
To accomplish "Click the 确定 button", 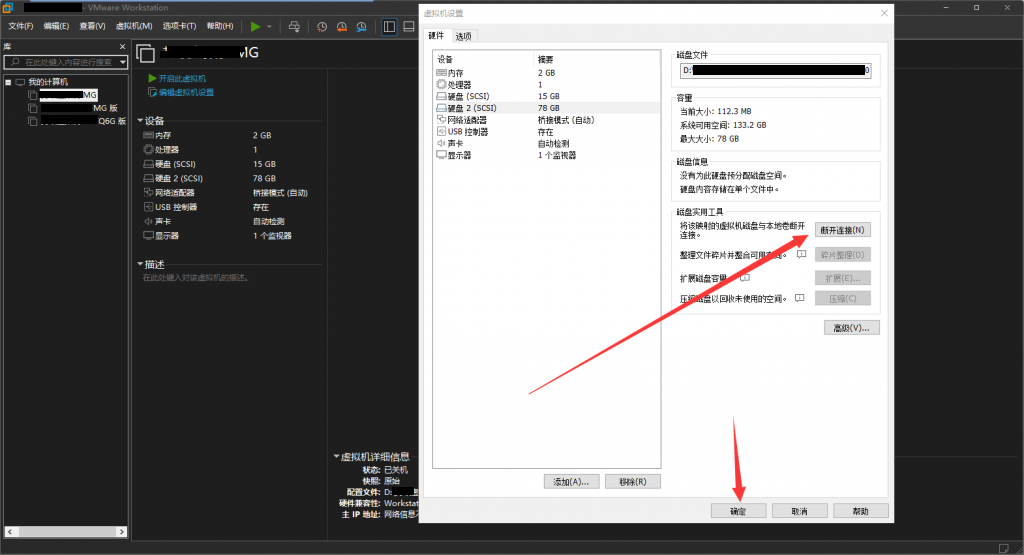I will (x=738, y=511).
